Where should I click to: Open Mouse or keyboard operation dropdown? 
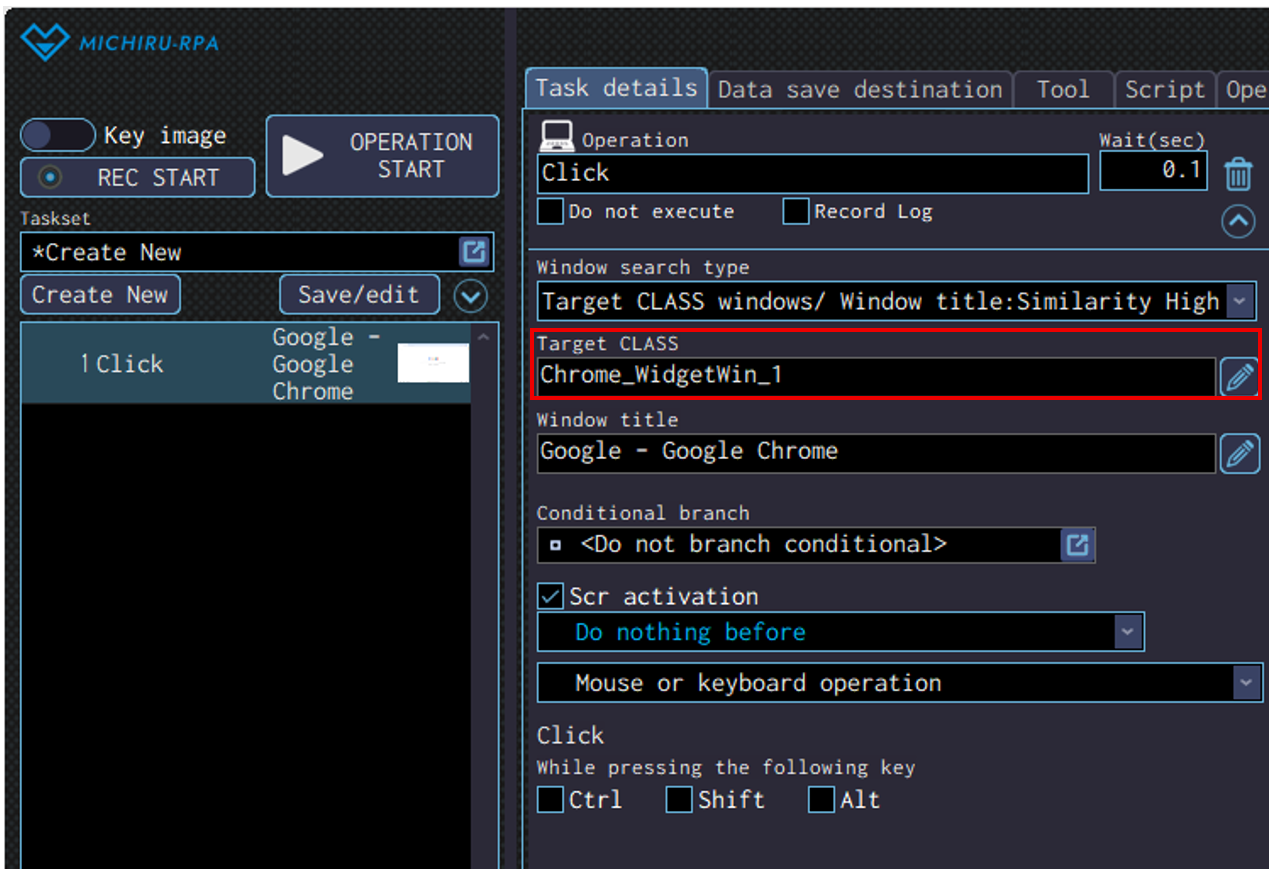click(x=1246, y=684)
